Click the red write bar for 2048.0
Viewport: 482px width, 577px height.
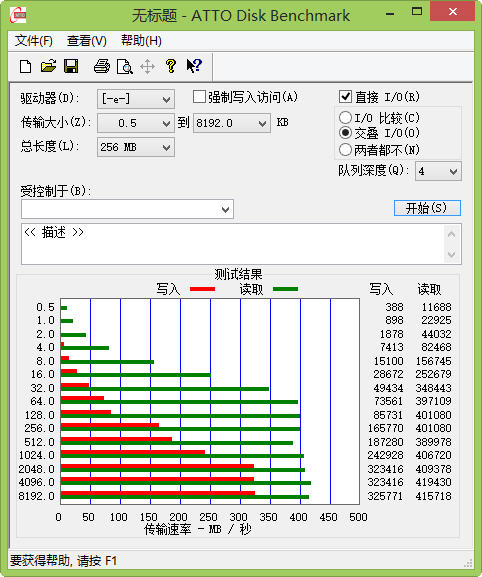point(157,466)
